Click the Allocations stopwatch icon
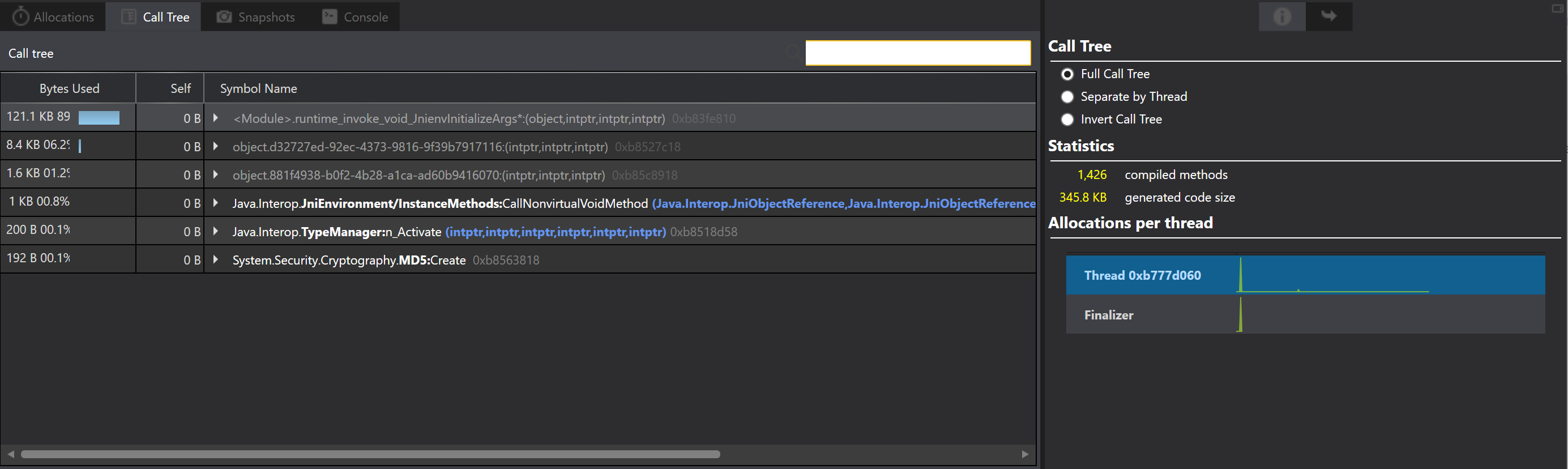1568x469 pixels. [x=21, y=16]
